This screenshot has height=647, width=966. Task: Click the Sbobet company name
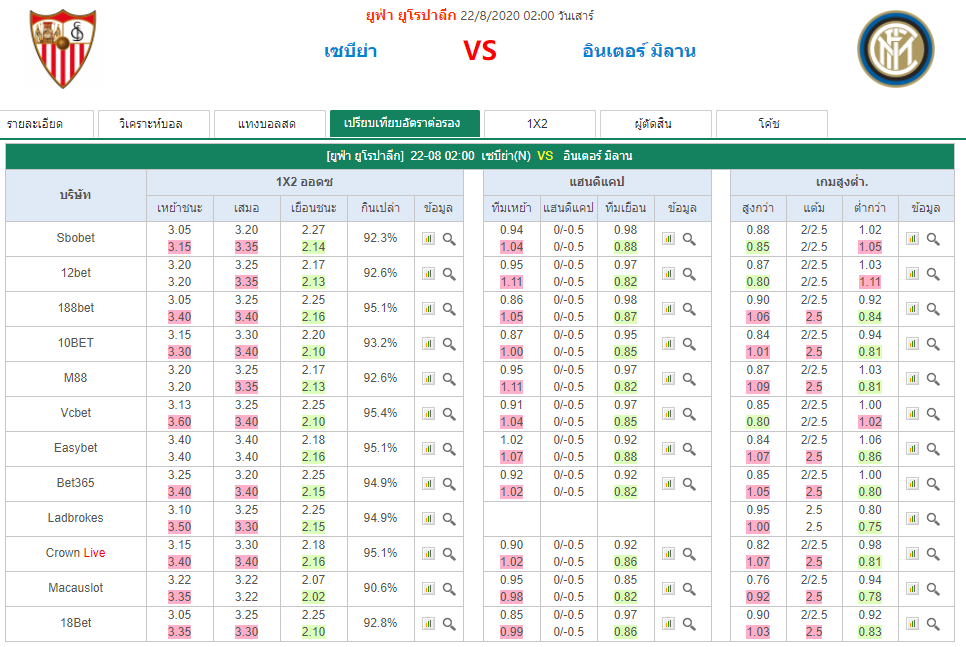point(76,238)
